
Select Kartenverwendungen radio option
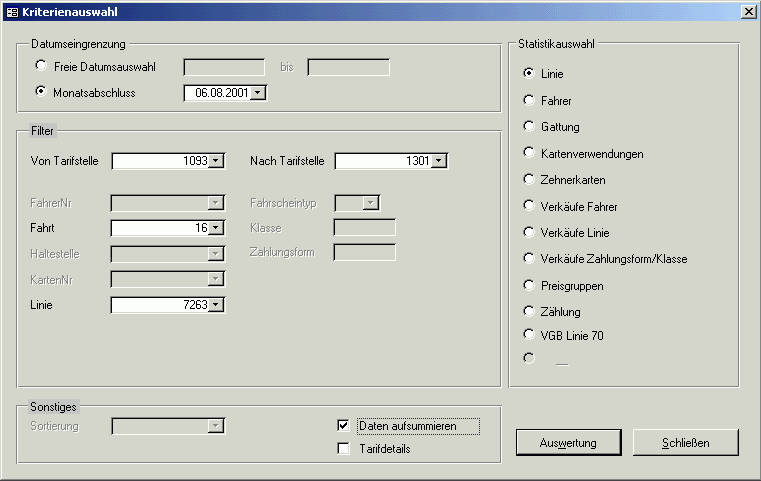[529, 152]
